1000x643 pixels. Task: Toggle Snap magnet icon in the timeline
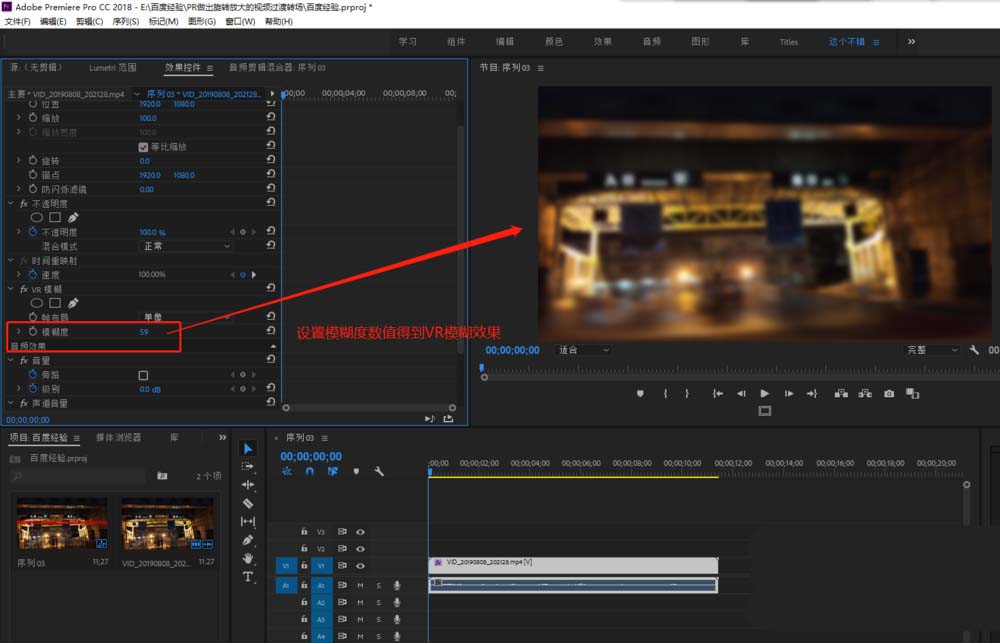pos(310,471)
